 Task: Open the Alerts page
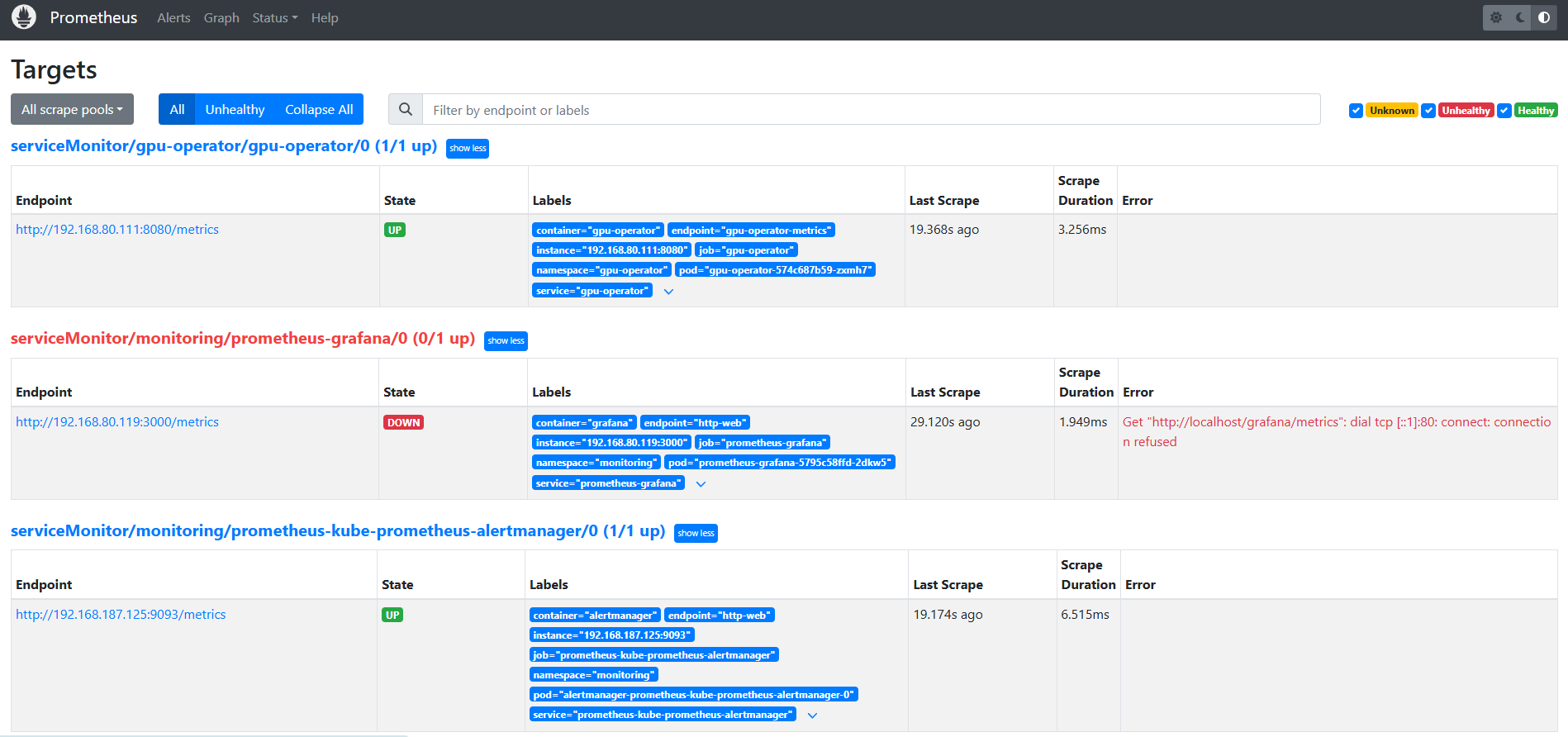click(x=173, y=17)
